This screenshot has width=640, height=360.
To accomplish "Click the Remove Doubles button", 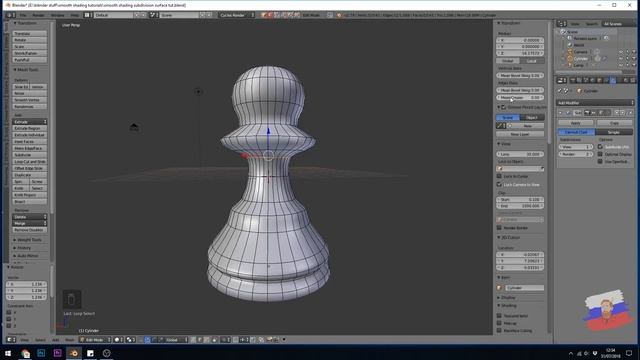I will pyautogui.click(x=29, y=230).
